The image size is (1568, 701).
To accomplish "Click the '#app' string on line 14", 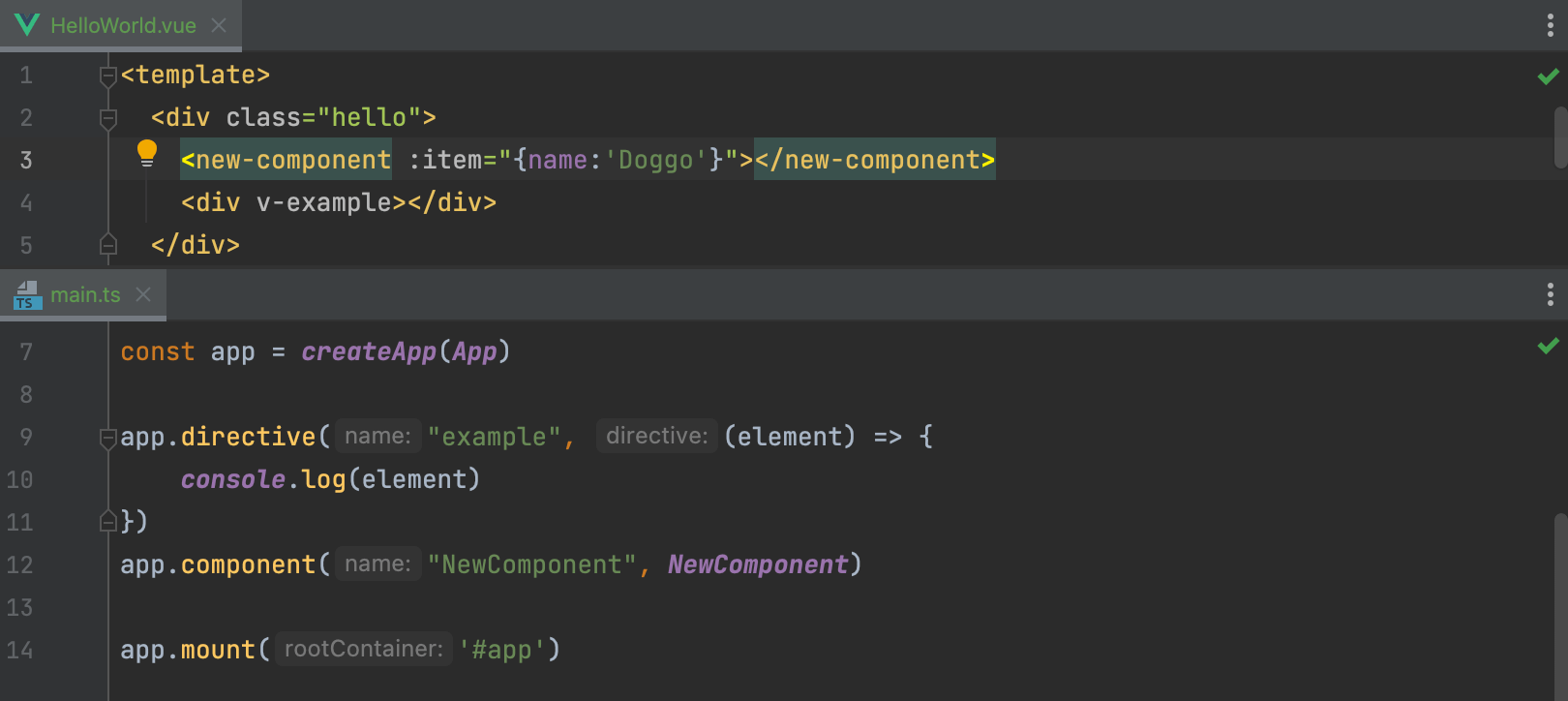I will click(x=501, y=650).
